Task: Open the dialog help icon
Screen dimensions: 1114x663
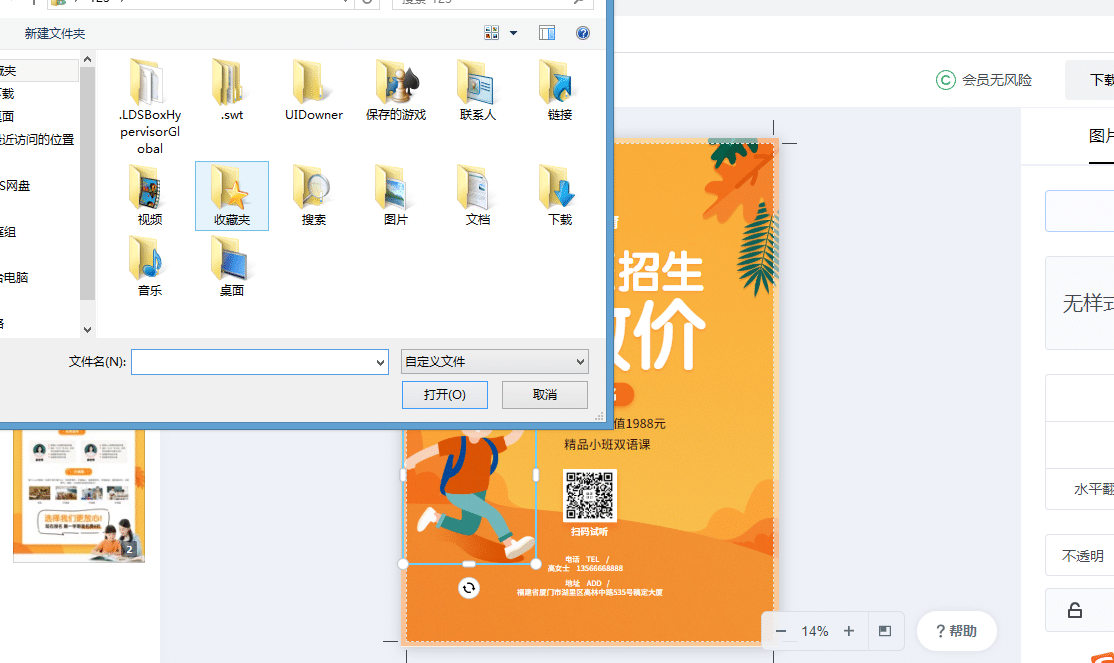Action: 583,33
